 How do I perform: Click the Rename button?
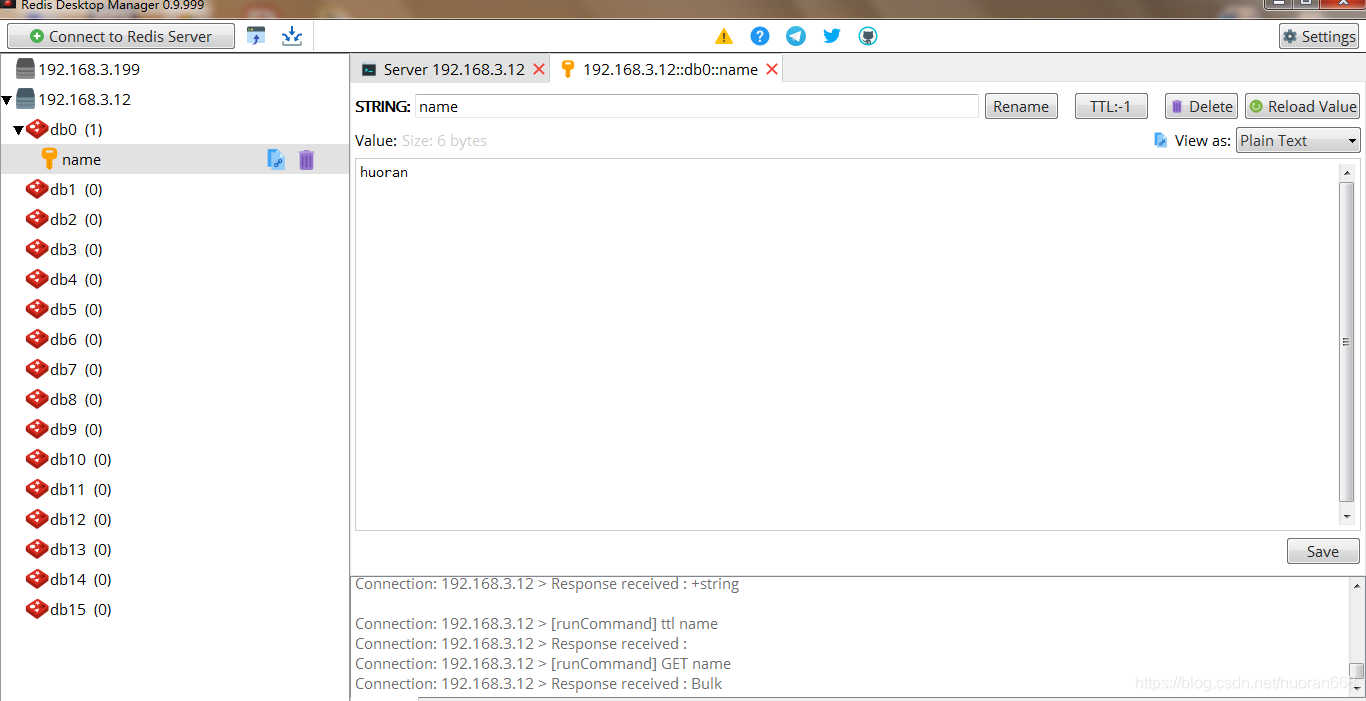(1021, 106)
